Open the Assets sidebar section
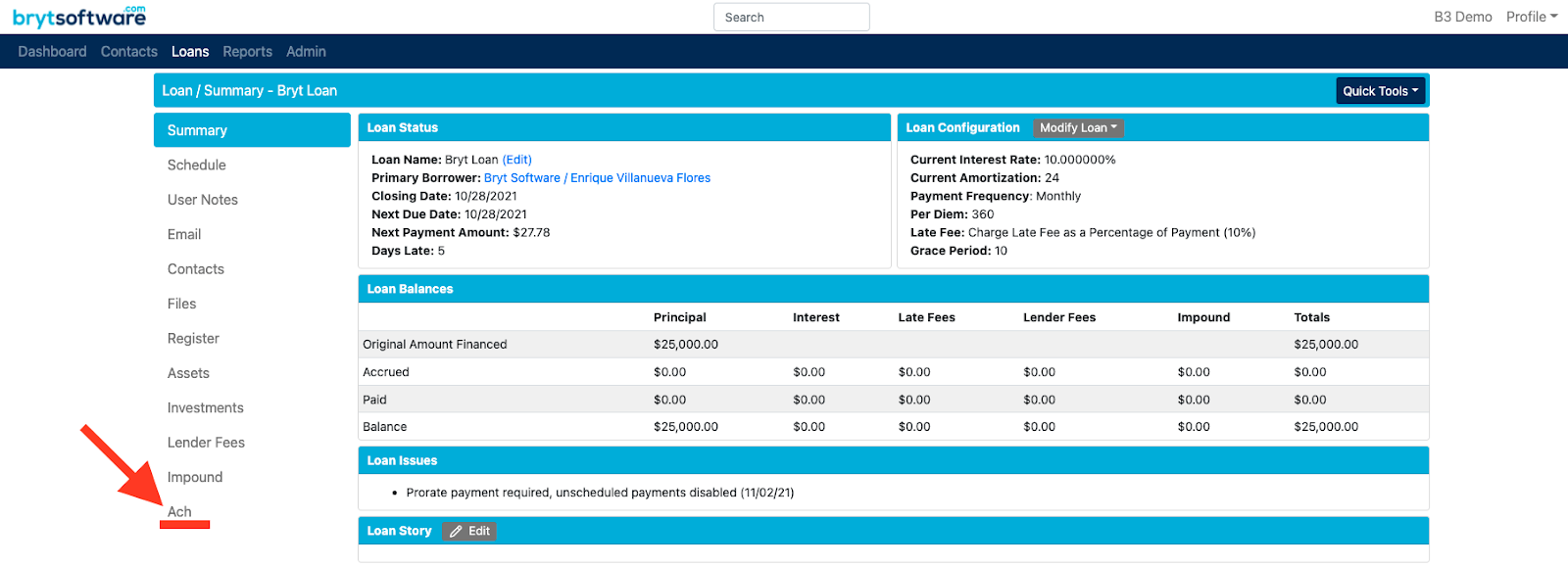 pos(188,373)
